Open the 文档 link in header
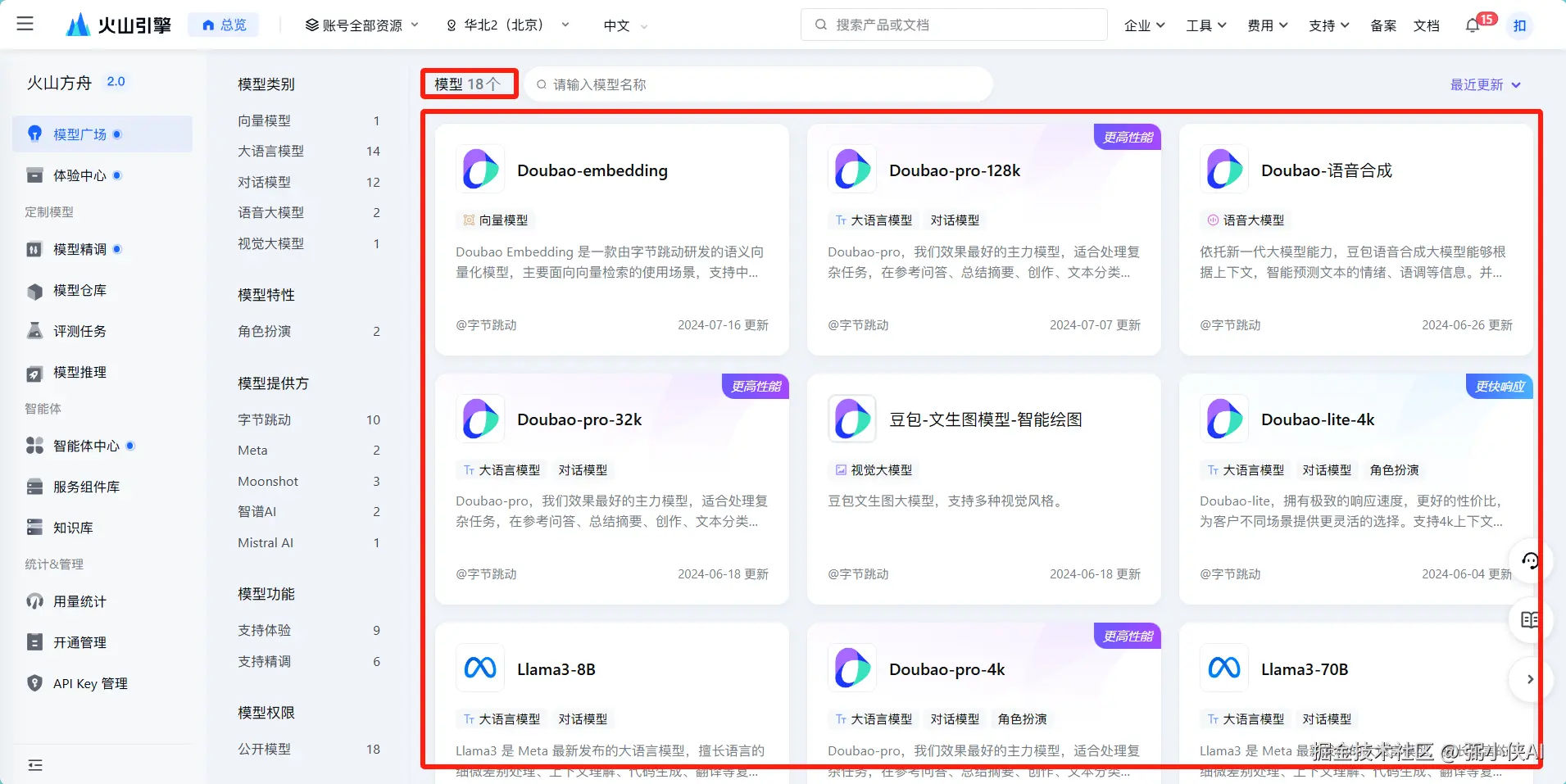This screenshot has height=784, width=1566. click(x=1427, y=25)
